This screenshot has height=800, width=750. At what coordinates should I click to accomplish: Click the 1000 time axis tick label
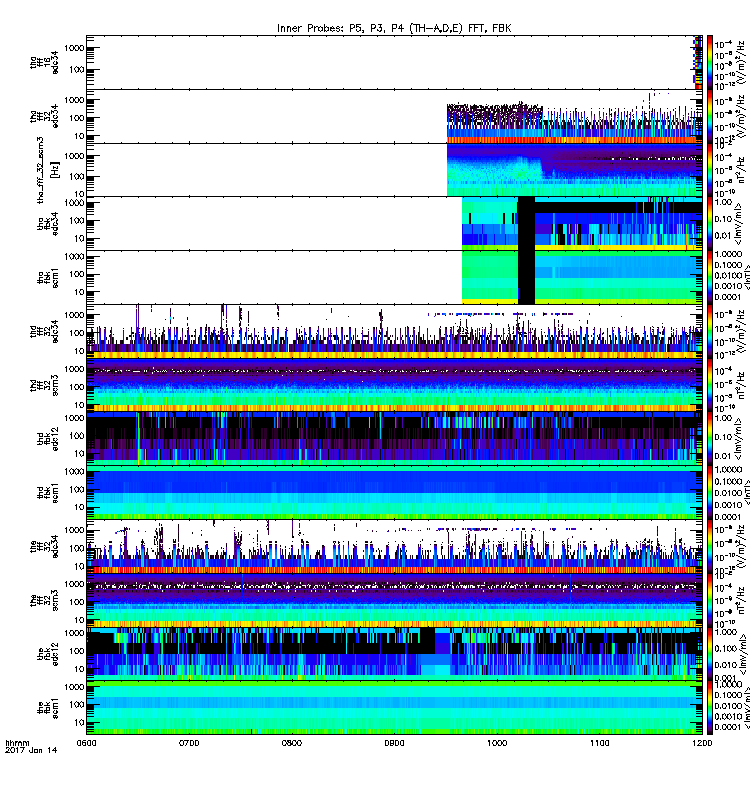(497, 743)
